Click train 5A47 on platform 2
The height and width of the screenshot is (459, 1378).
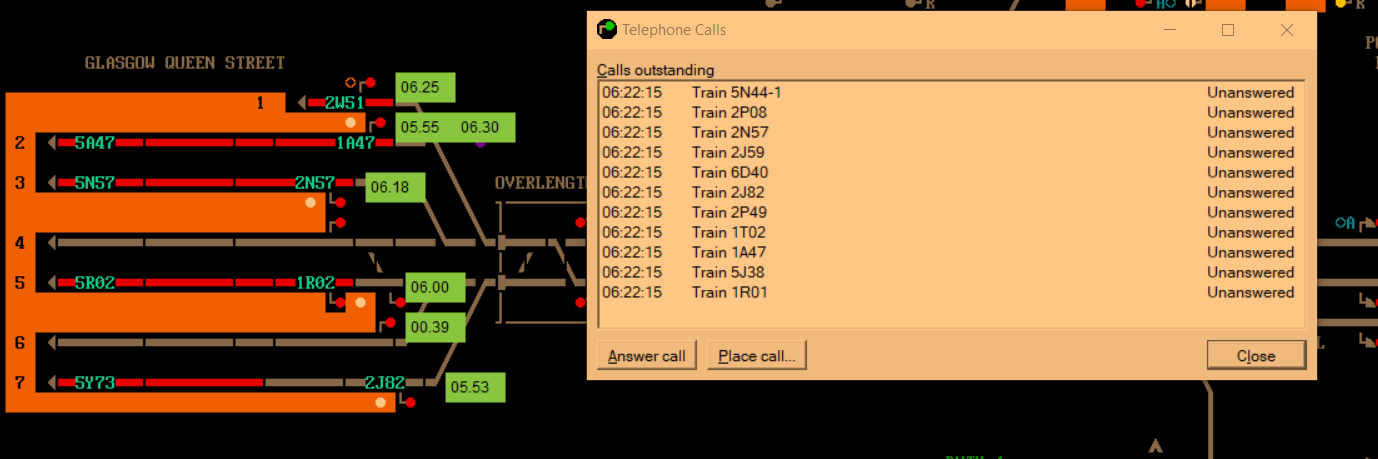[95, 143]
